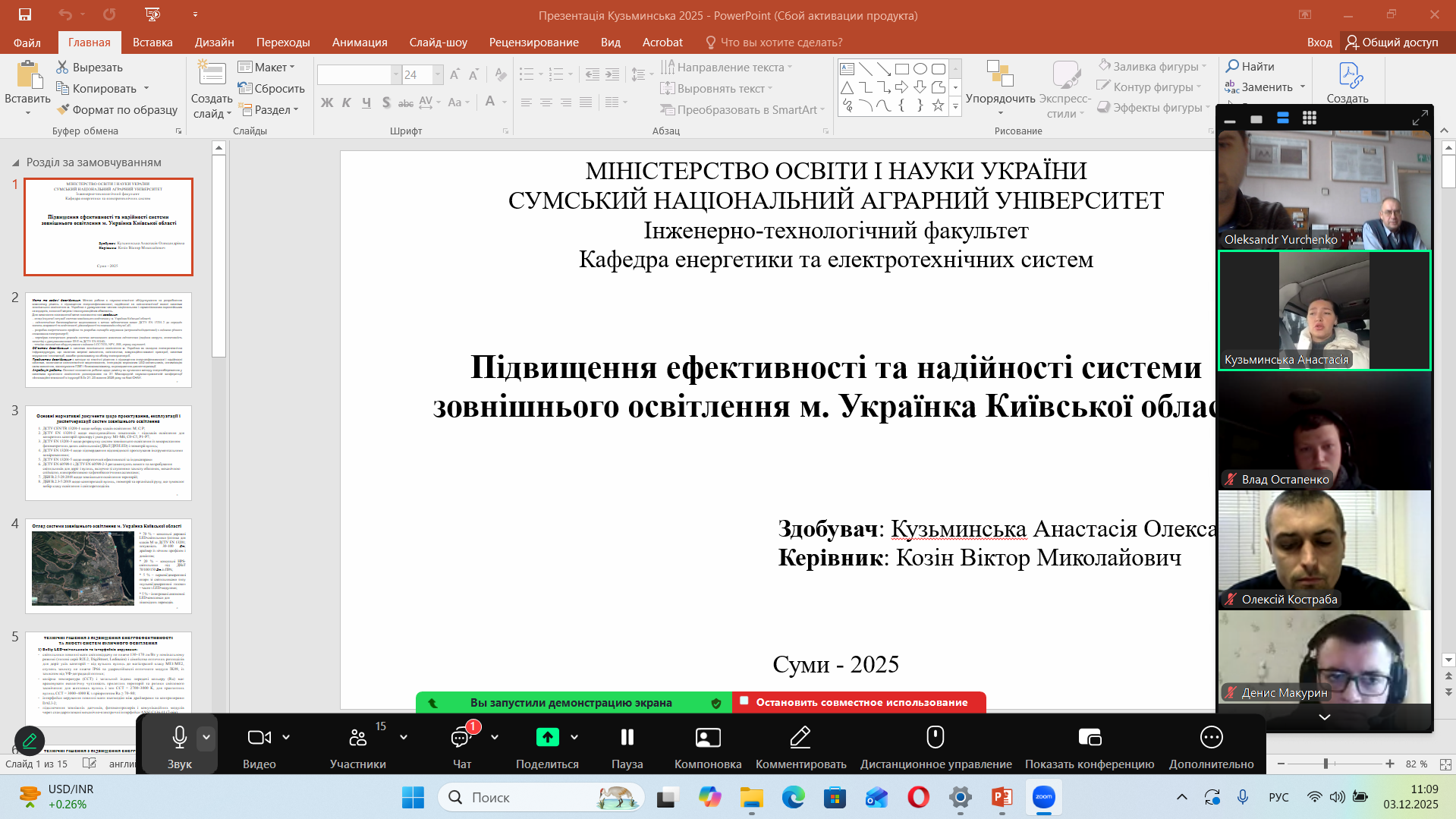Open the Слайд-шоу ribbon tab
The image size is (1456, 819).
point(438,43)
